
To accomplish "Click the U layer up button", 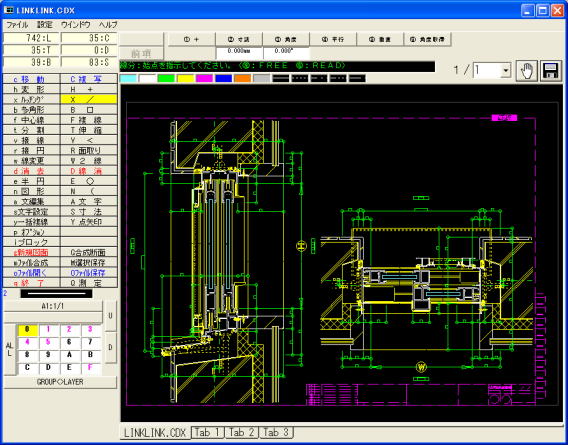I will click(x=110, y=316).
